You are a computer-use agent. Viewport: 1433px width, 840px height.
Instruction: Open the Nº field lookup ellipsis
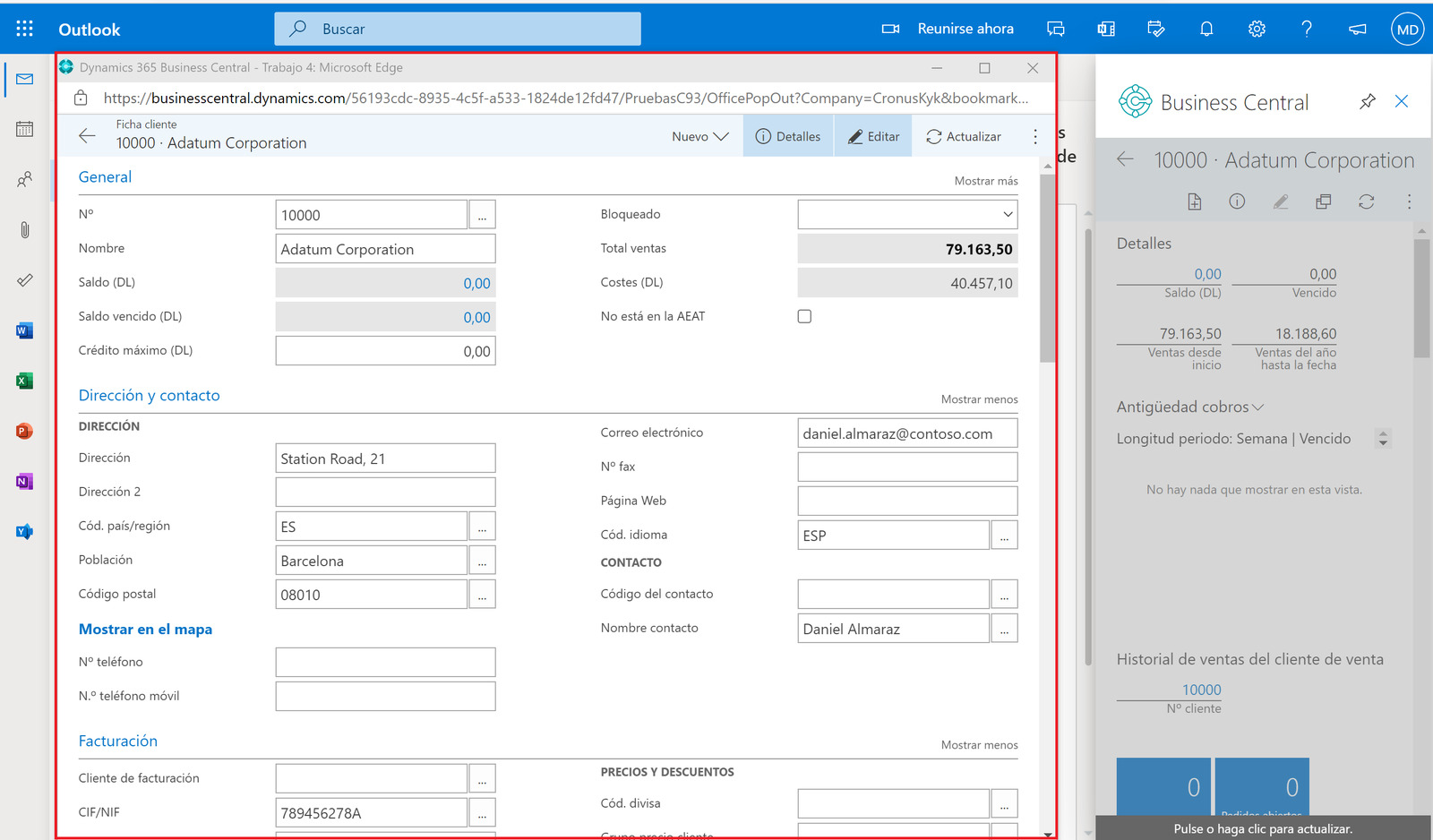482,215
